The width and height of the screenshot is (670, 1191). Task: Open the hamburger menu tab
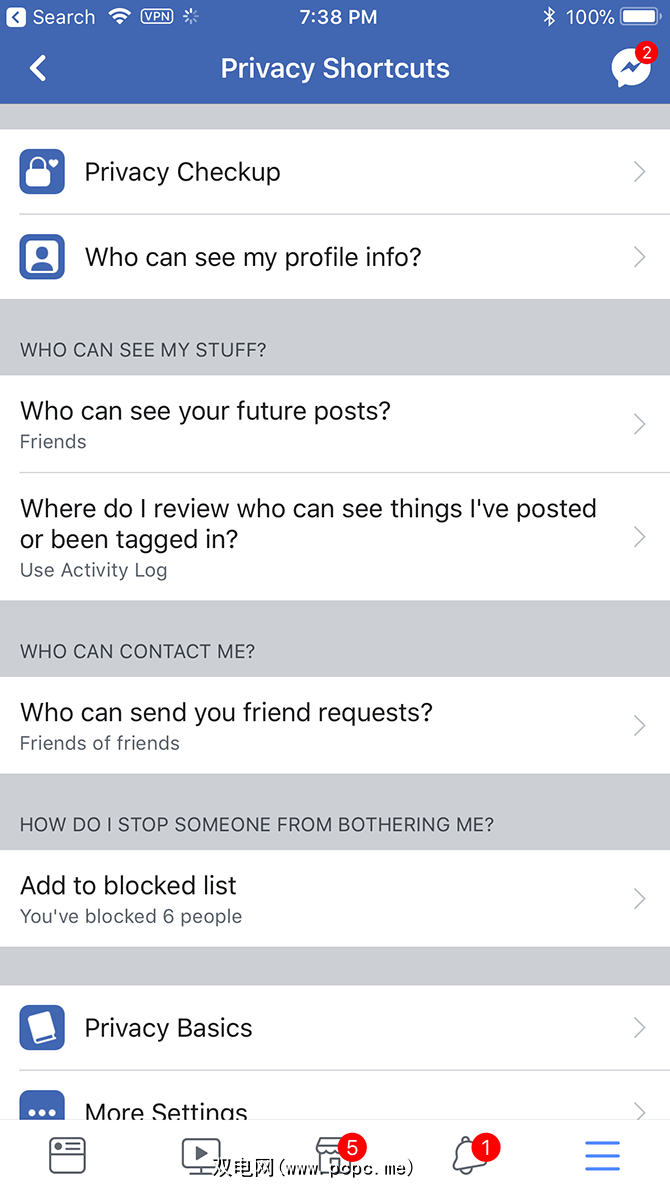tap(602, 1156)
